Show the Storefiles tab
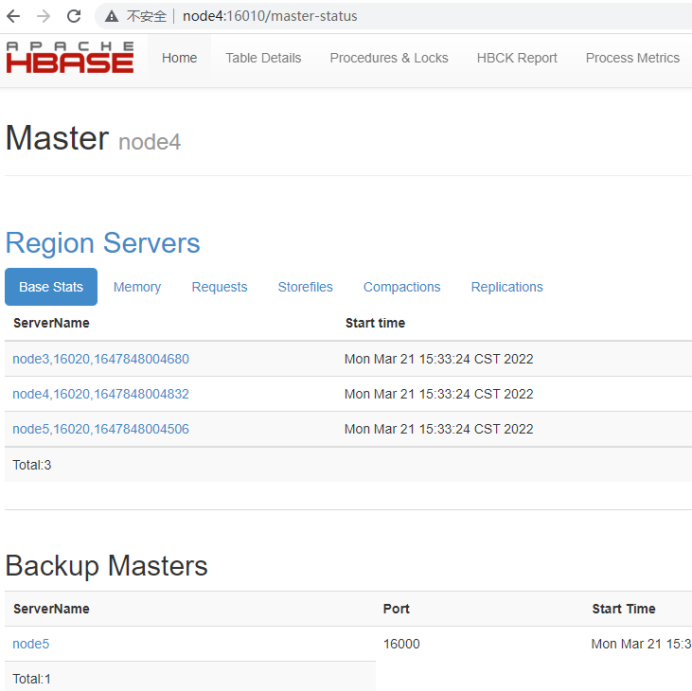Image resolution: width=692 pixels, height=691 pixels. click(305, 287)
